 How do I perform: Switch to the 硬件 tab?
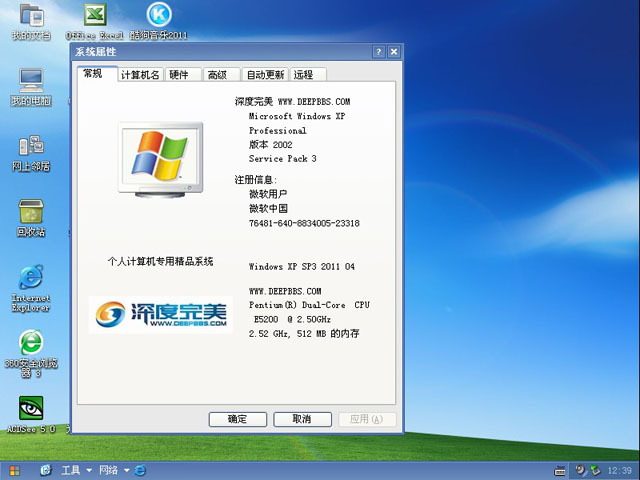tap(178, 75)
